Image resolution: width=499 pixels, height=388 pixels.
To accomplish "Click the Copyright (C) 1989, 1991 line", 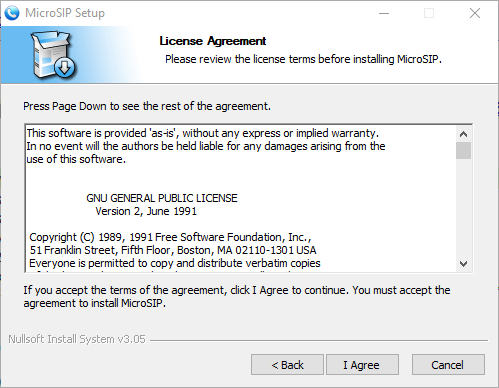I will (x=170, y=237).
